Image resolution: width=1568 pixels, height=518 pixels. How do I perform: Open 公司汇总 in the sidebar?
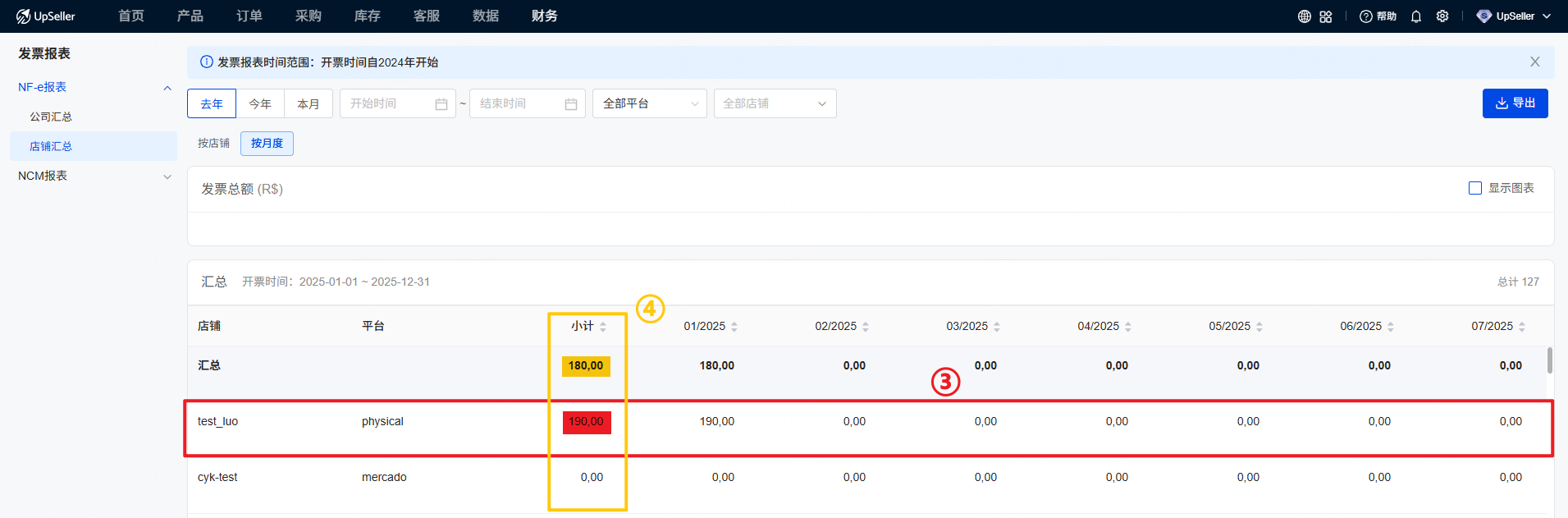pyautogui.click(x=51, y=117)
